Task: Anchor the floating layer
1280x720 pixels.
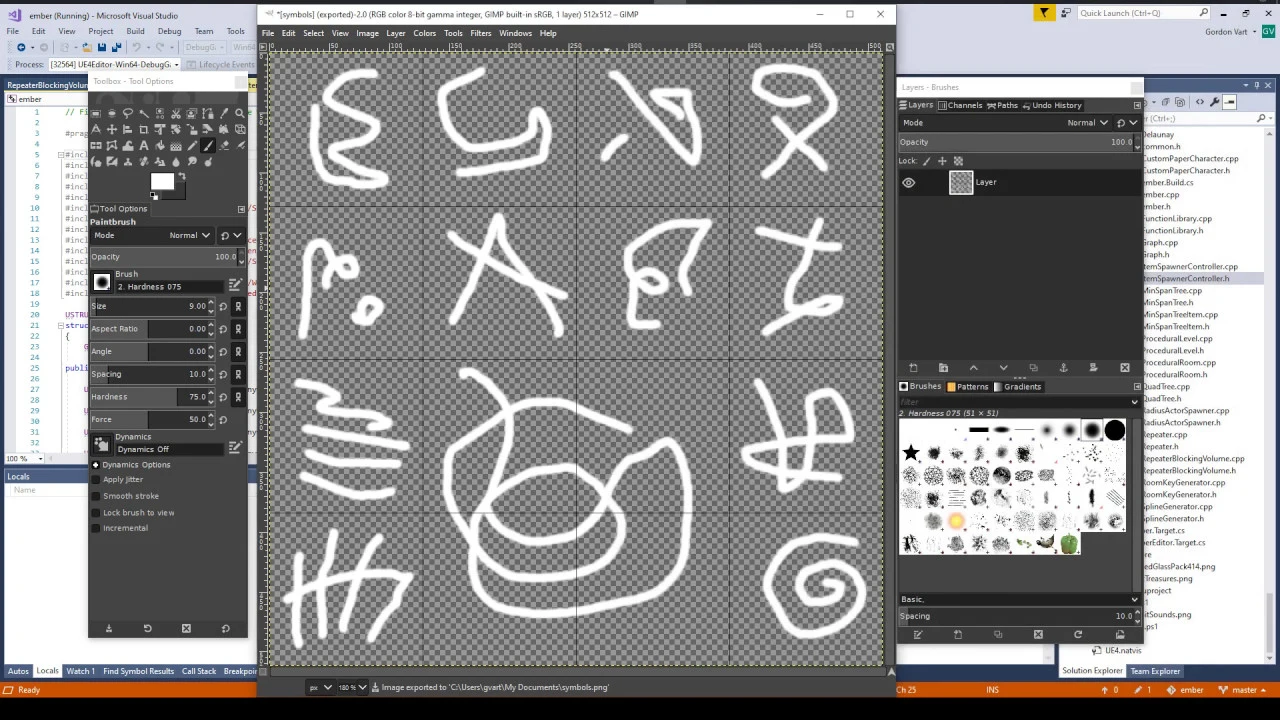Action: click(1063, 368)
